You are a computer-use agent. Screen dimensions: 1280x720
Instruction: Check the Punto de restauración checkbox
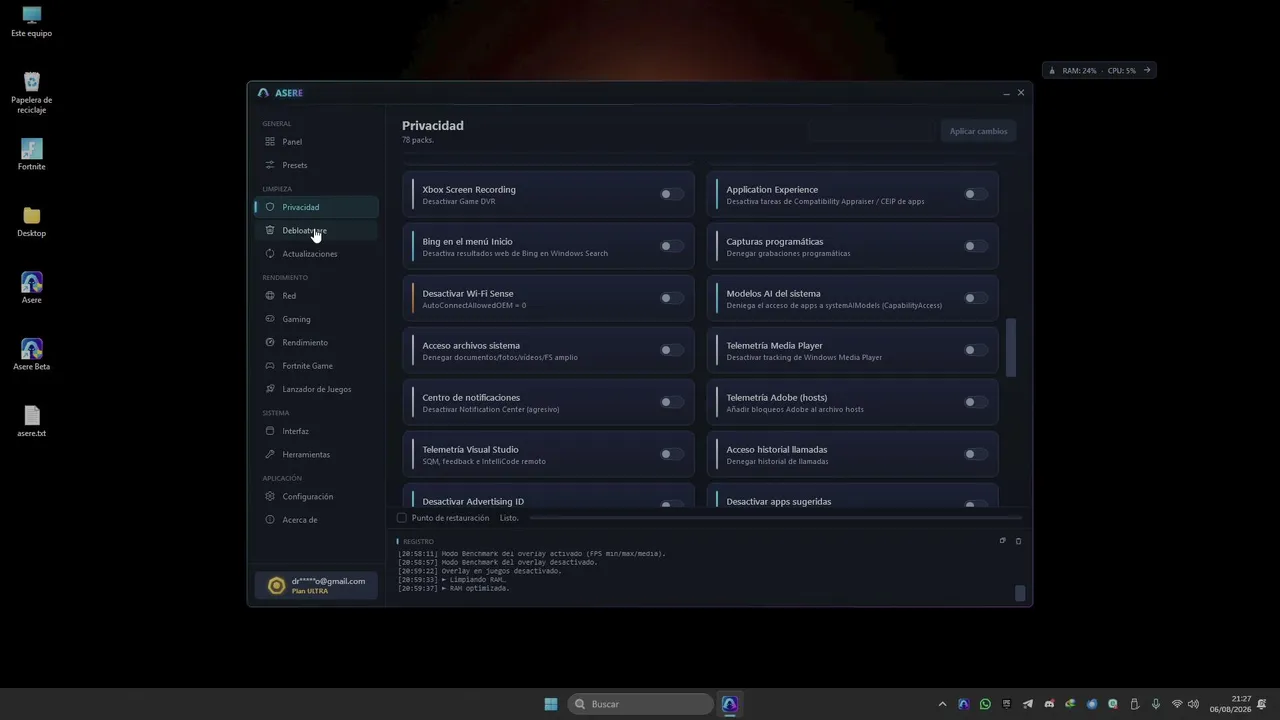(x=402, y=518)
